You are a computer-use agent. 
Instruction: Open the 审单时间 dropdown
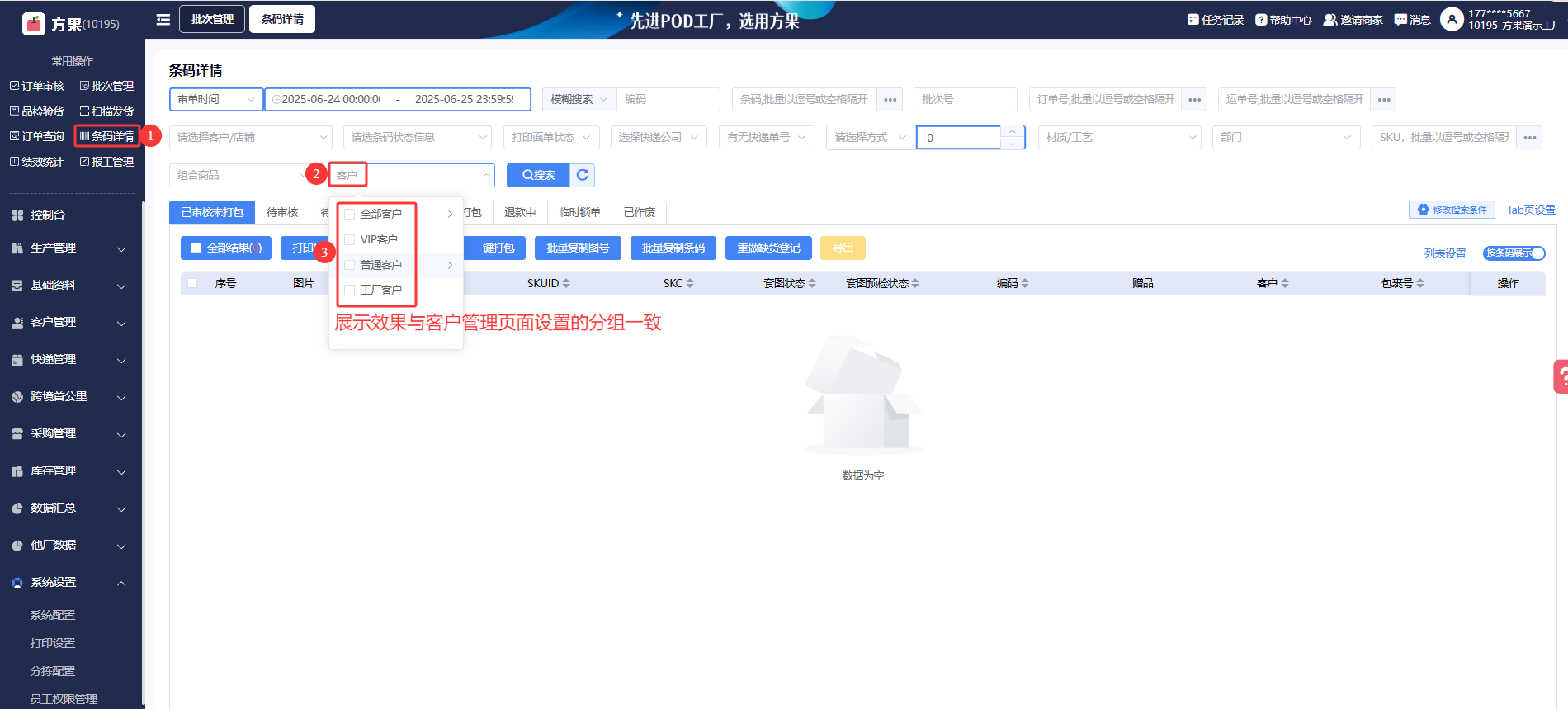pos(216,99)
